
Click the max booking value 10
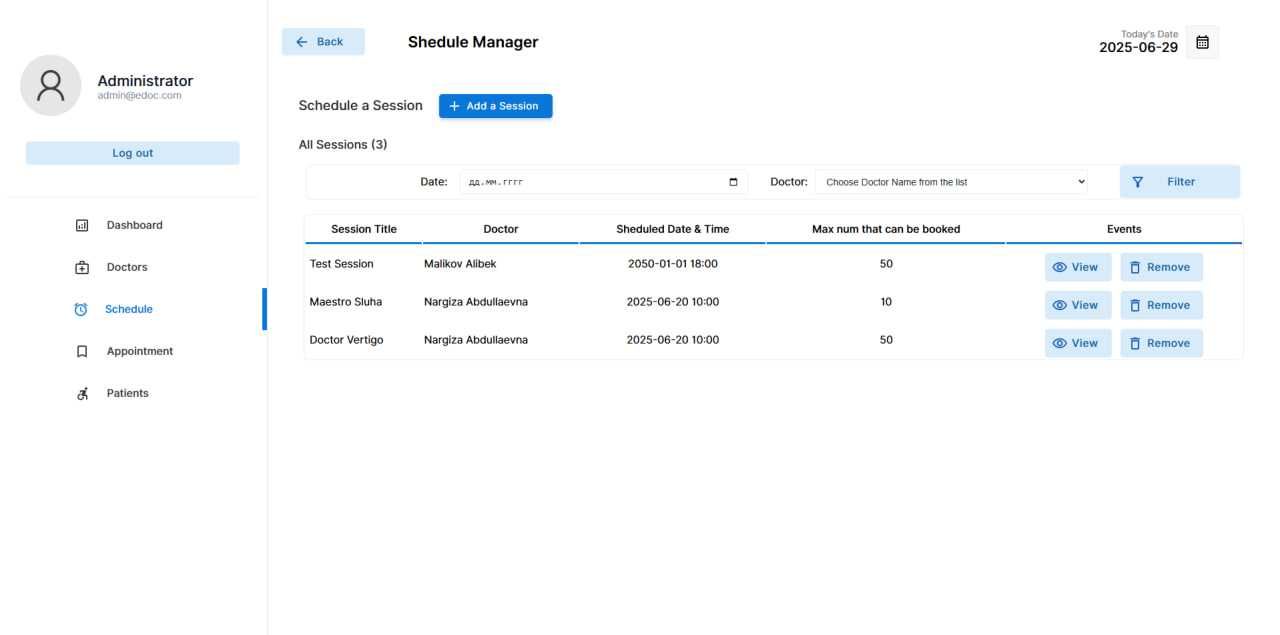pos(886,302)
